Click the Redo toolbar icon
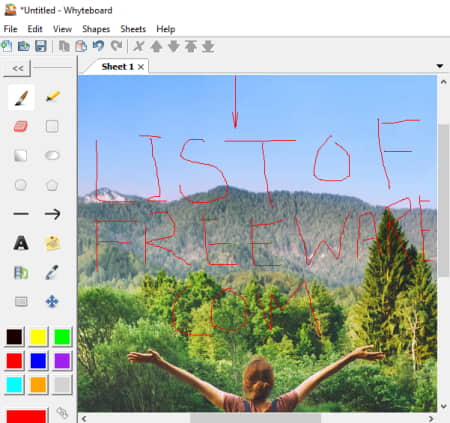The width and height of the screenshot is (450, 423). click(x=116, y=46)
